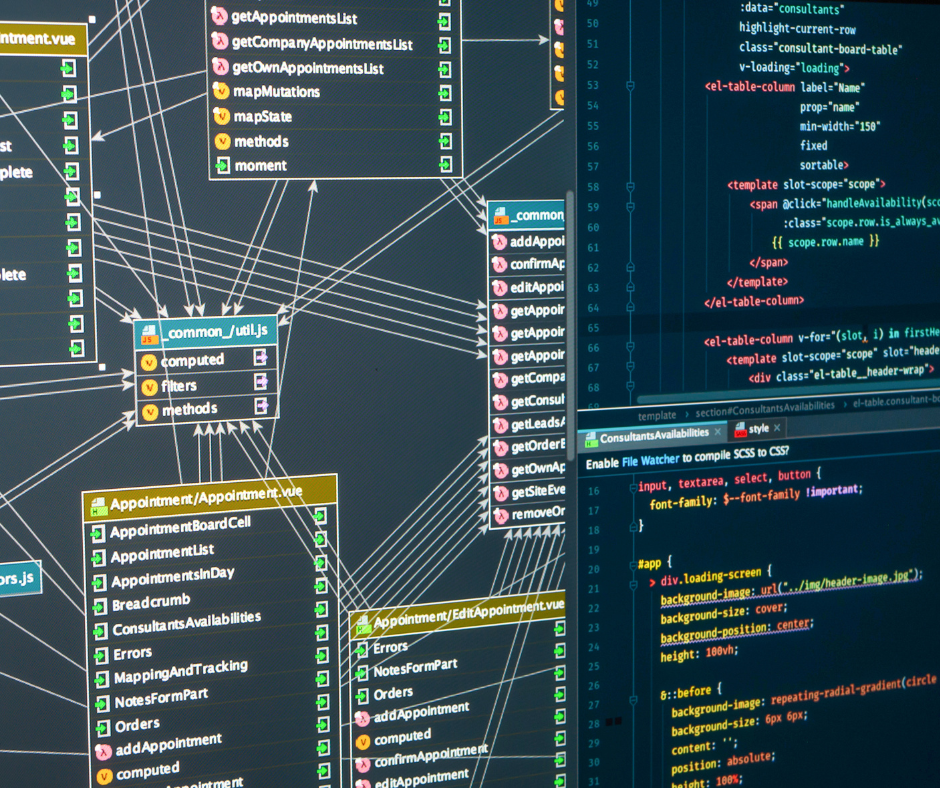Viewport: 940px width, 788px height.
Task: Switch to the style editor tab
Action: click(x=758, y=430)
